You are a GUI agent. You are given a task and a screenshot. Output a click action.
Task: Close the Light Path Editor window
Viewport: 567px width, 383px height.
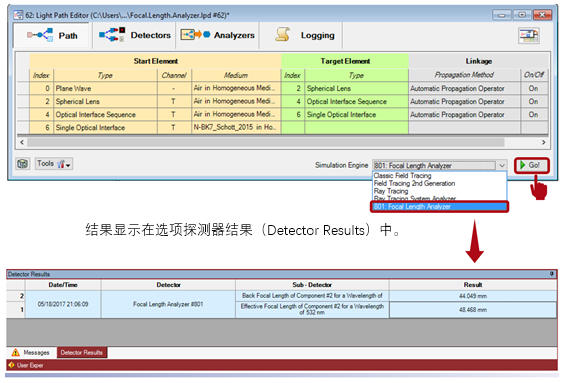pyautogui.click(x=542, y=15)
